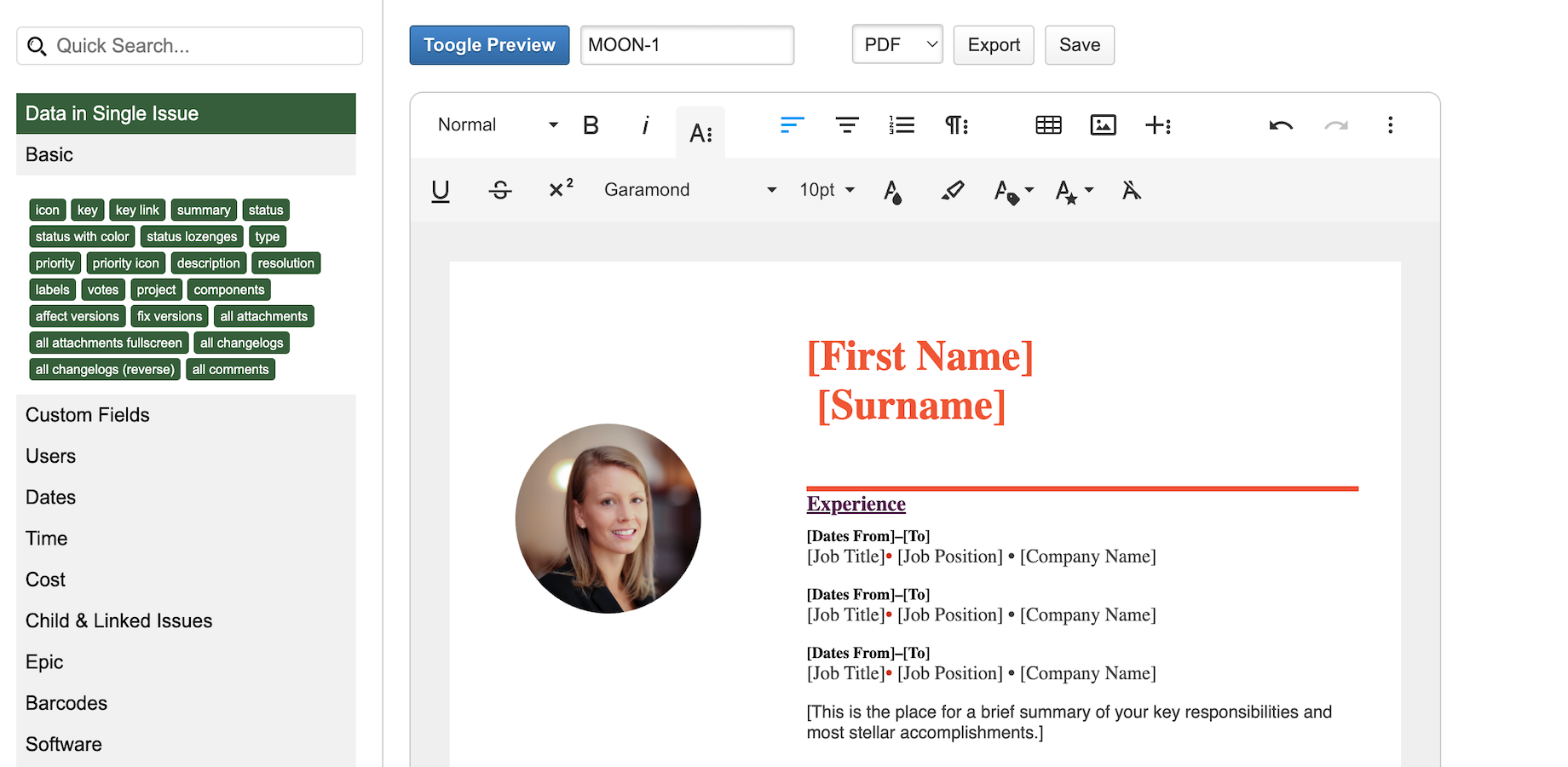Insert the 'all changelogs (reverse)' tag
1568x767 pixels.
105,369
